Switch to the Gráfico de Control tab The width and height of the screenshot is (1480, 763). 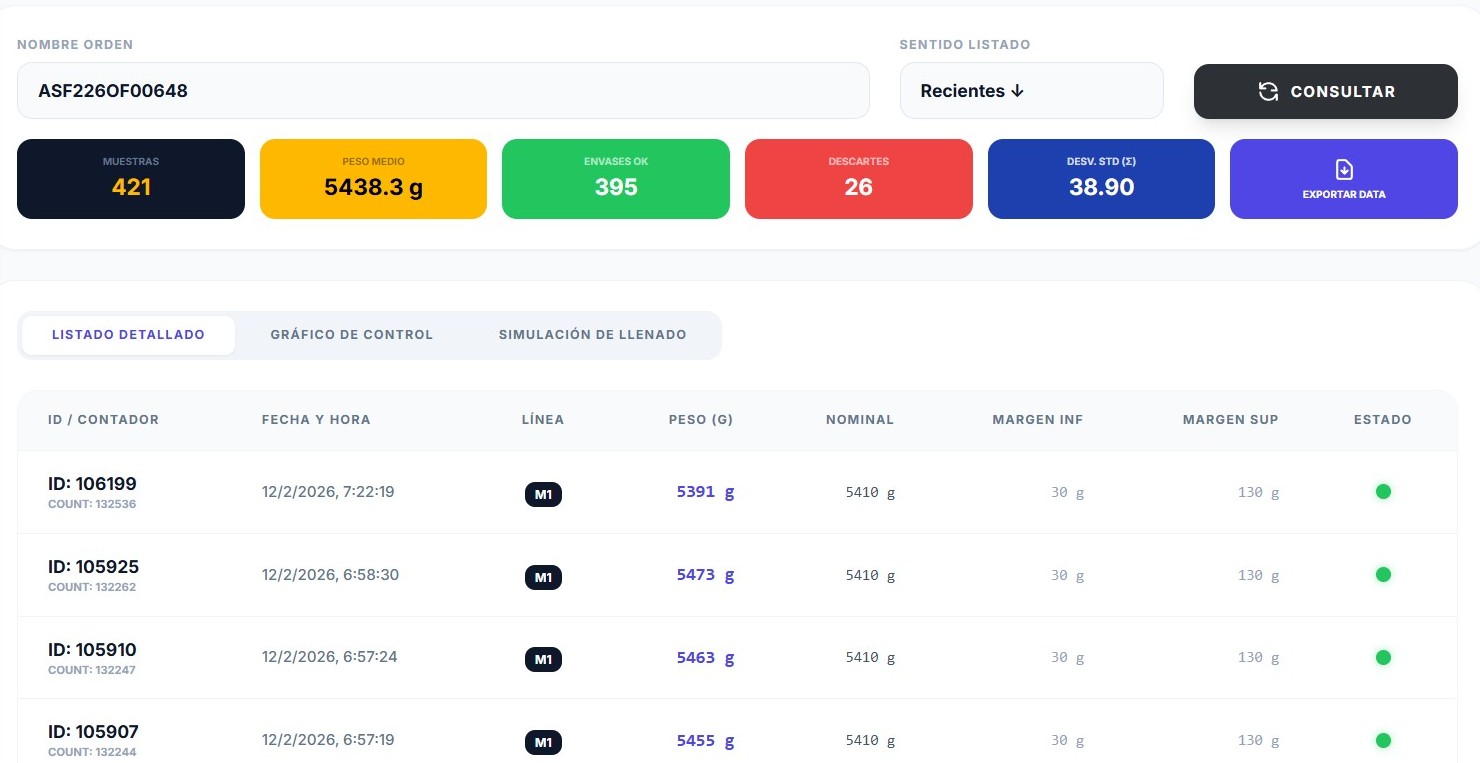[x=351, y=335]
